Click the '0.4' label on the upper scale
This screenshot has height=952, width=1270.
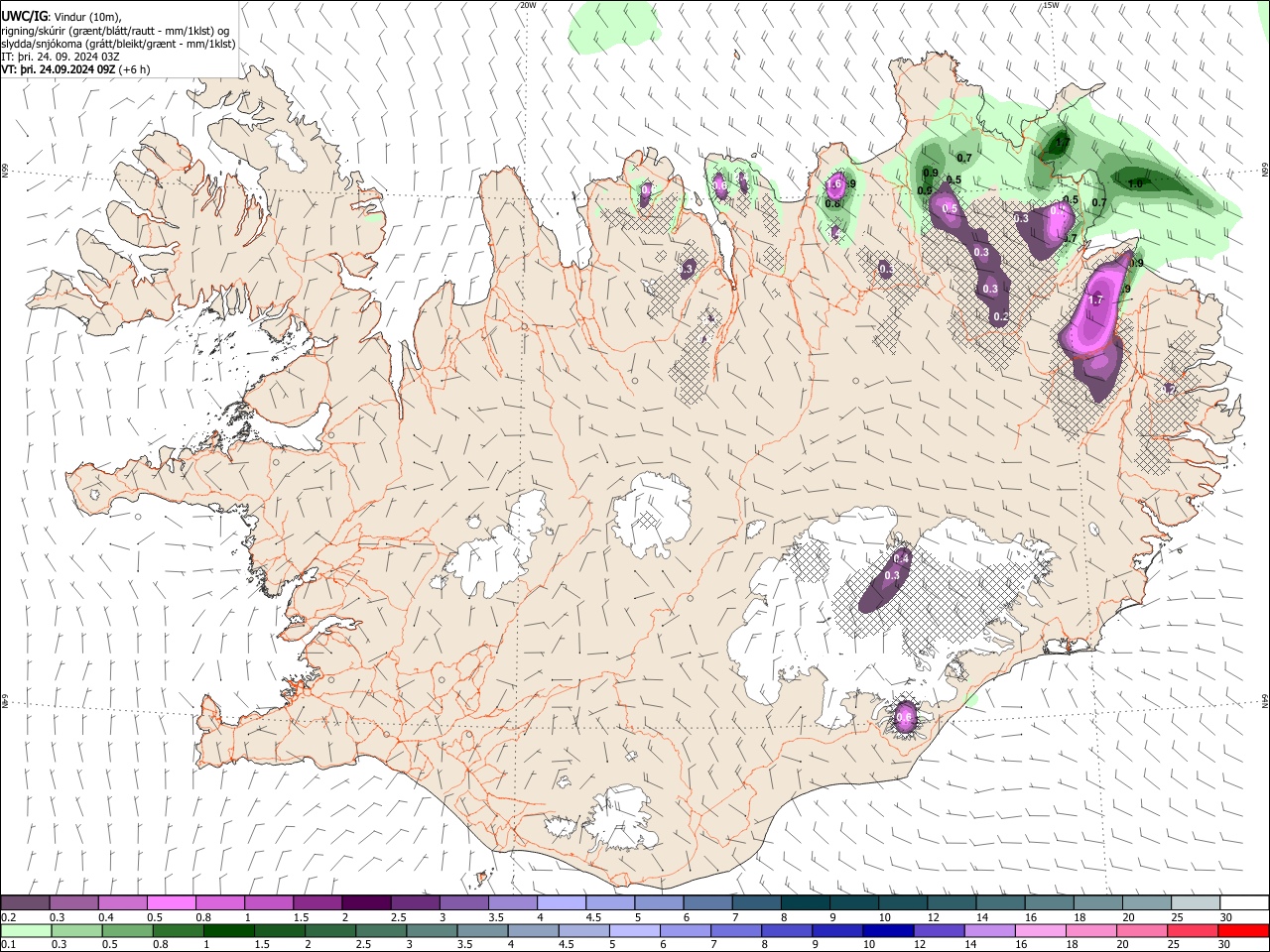coord(107,917)
